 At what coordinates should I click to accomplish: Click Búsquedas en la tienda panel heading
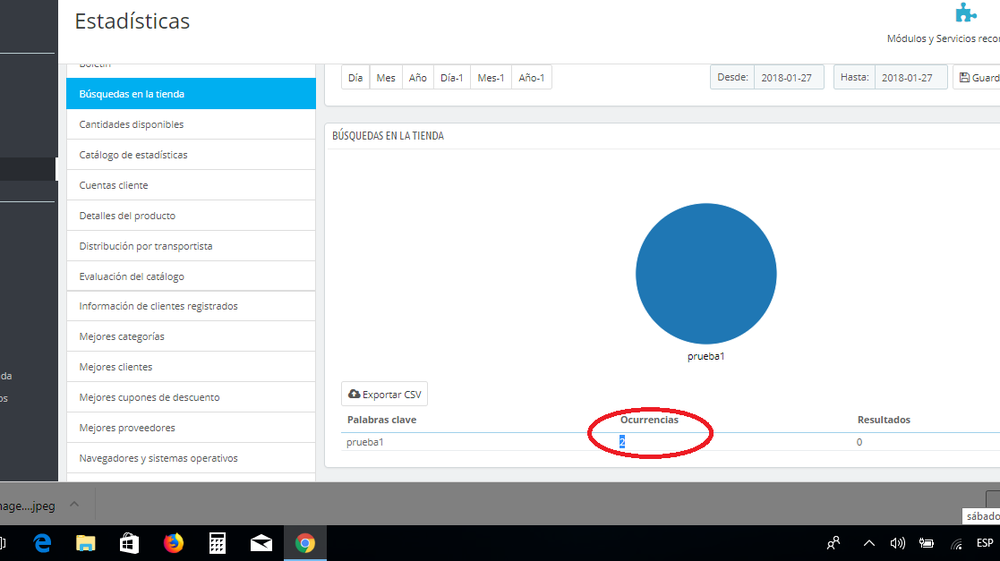point(388,136)
